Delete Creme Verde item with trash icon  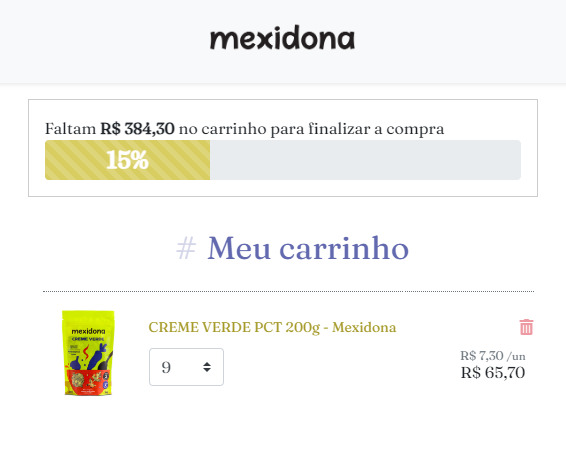(526, 327)
